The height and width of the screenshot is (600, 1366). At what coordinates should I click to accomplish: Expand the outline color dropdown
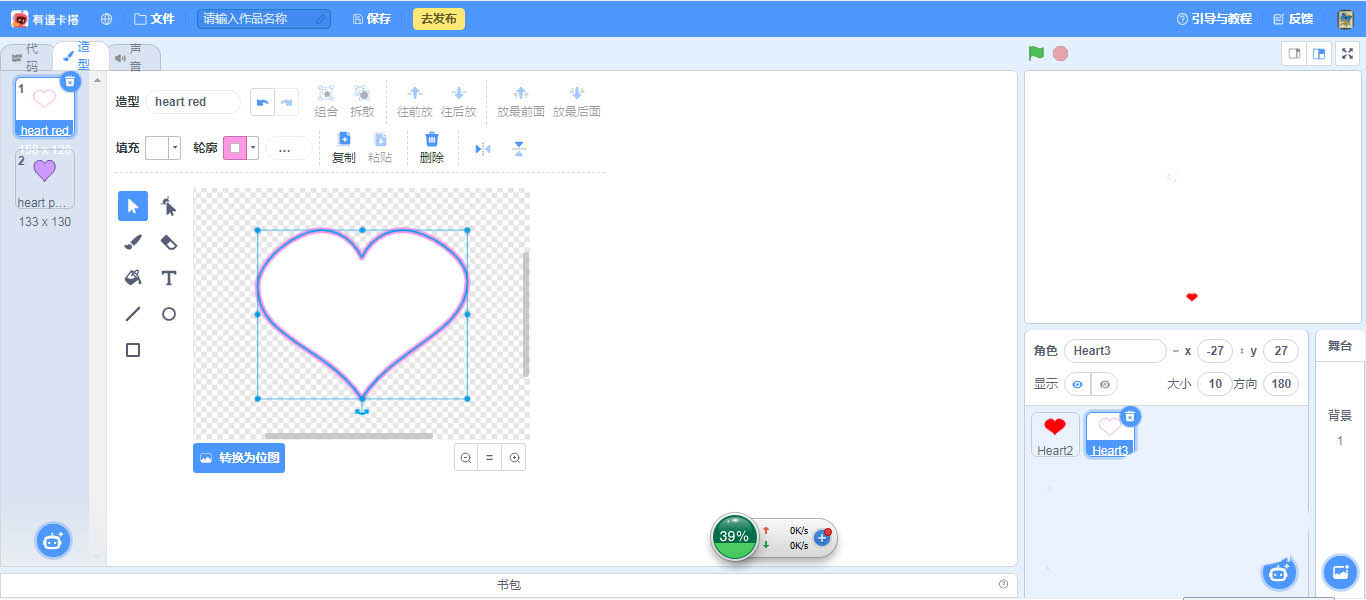[253, 148]
